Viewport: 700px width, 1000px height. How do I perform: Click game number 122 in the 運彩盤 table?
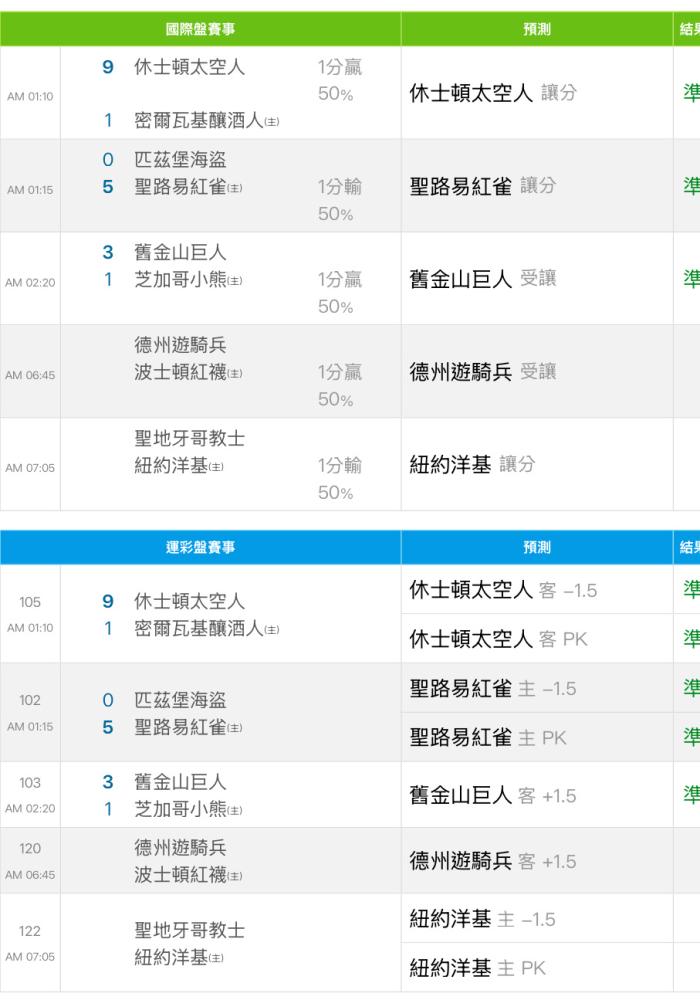tap(30, 930)
